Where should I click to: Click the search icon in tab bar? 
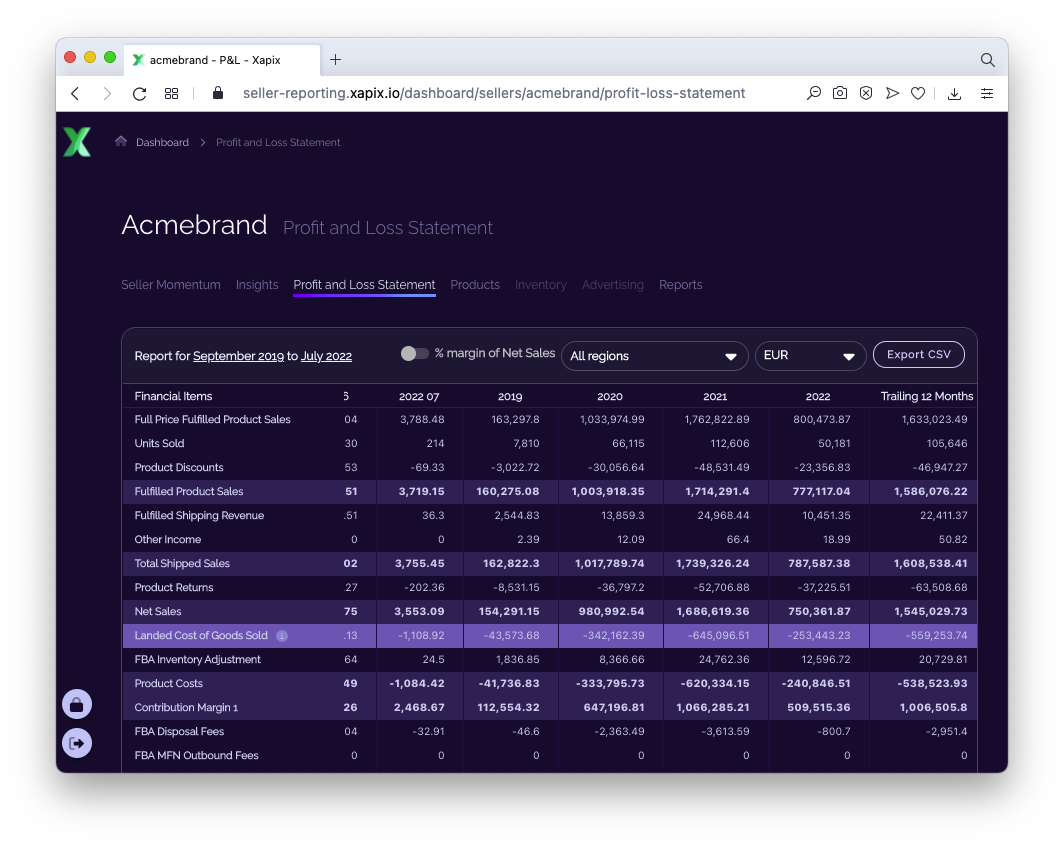click(x=987, y=60)
